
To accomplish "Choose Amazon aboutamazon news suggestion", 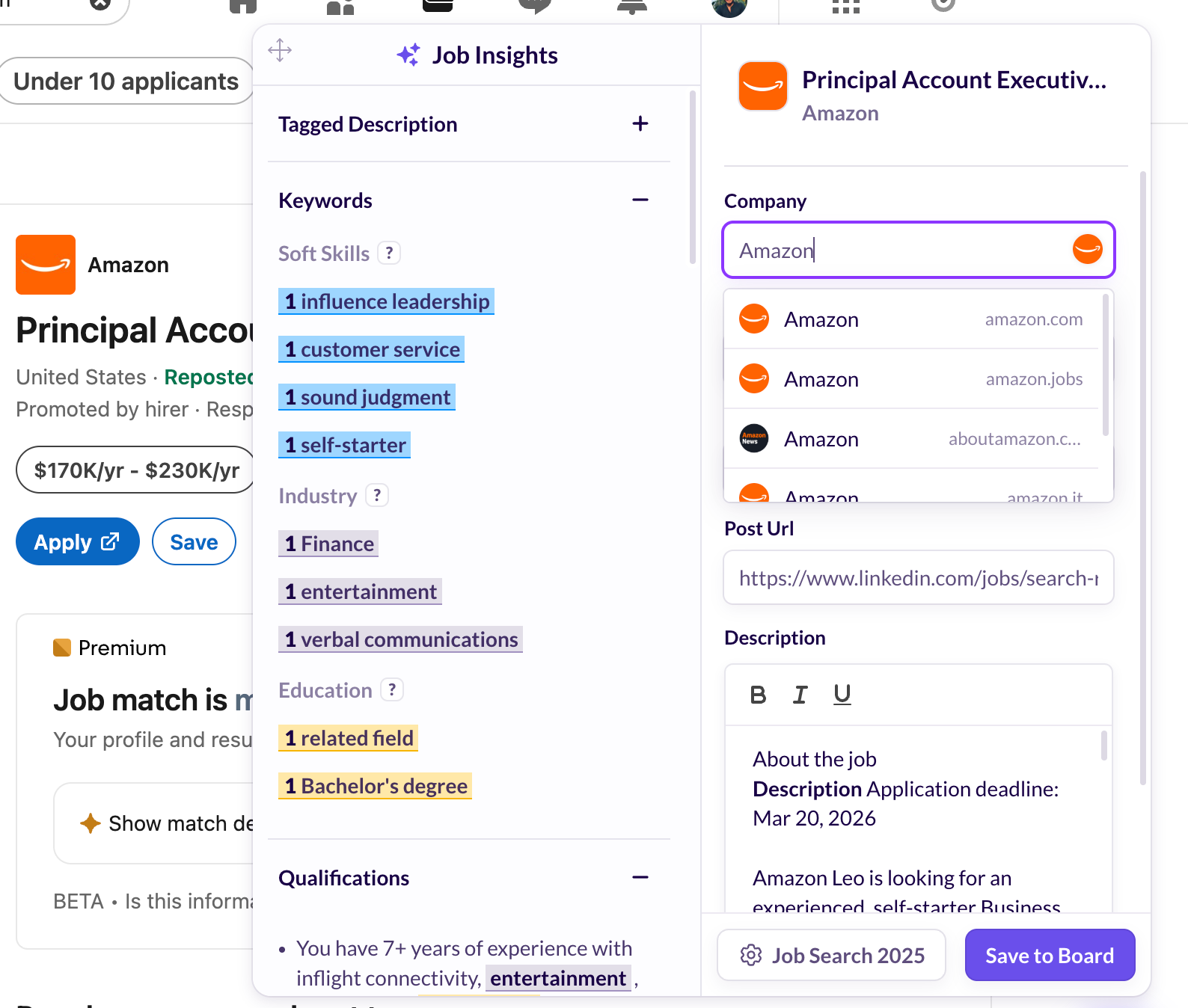I will click(911, 439).
